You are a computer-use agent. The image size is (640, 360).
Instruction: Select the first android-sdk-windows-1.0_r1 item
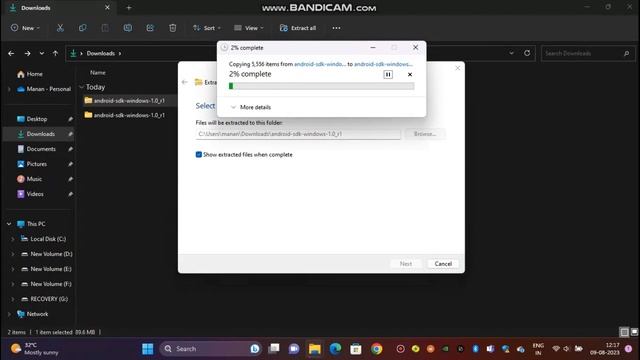[129, 100]
